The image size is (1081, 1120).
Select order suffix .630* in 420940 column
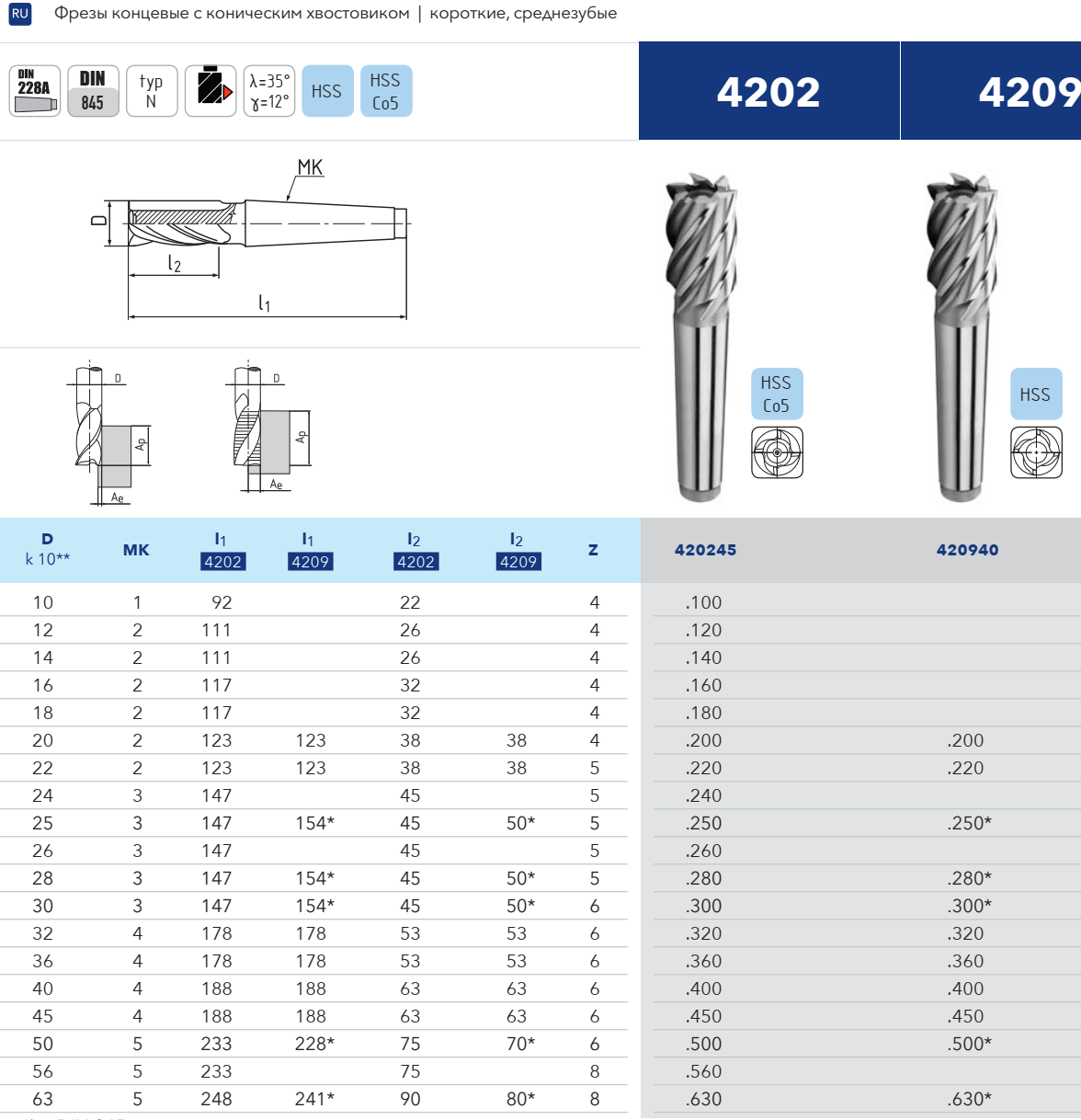pyautogui.click(x=969, y=1099)
